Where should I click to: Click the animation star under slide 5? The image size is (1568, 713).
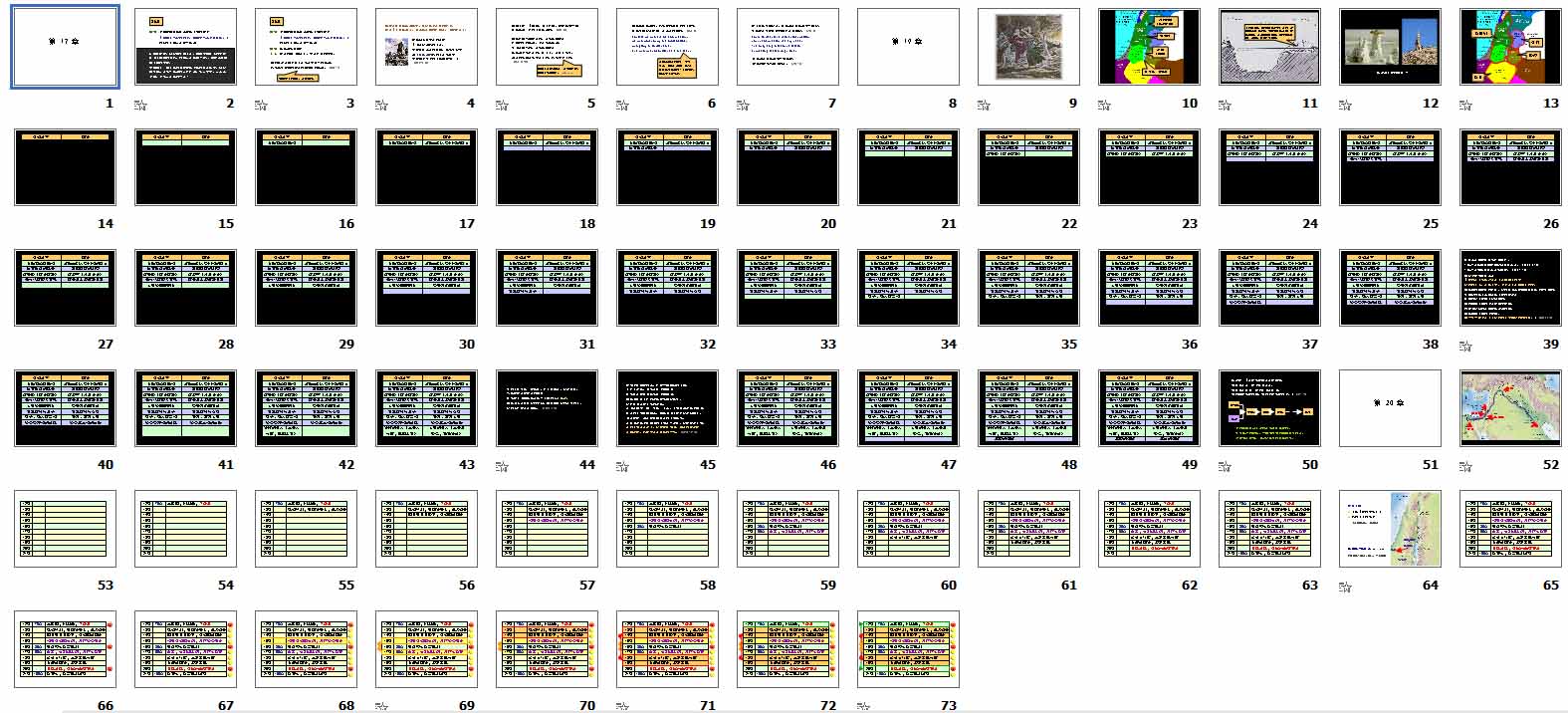[x=502, y=105]
